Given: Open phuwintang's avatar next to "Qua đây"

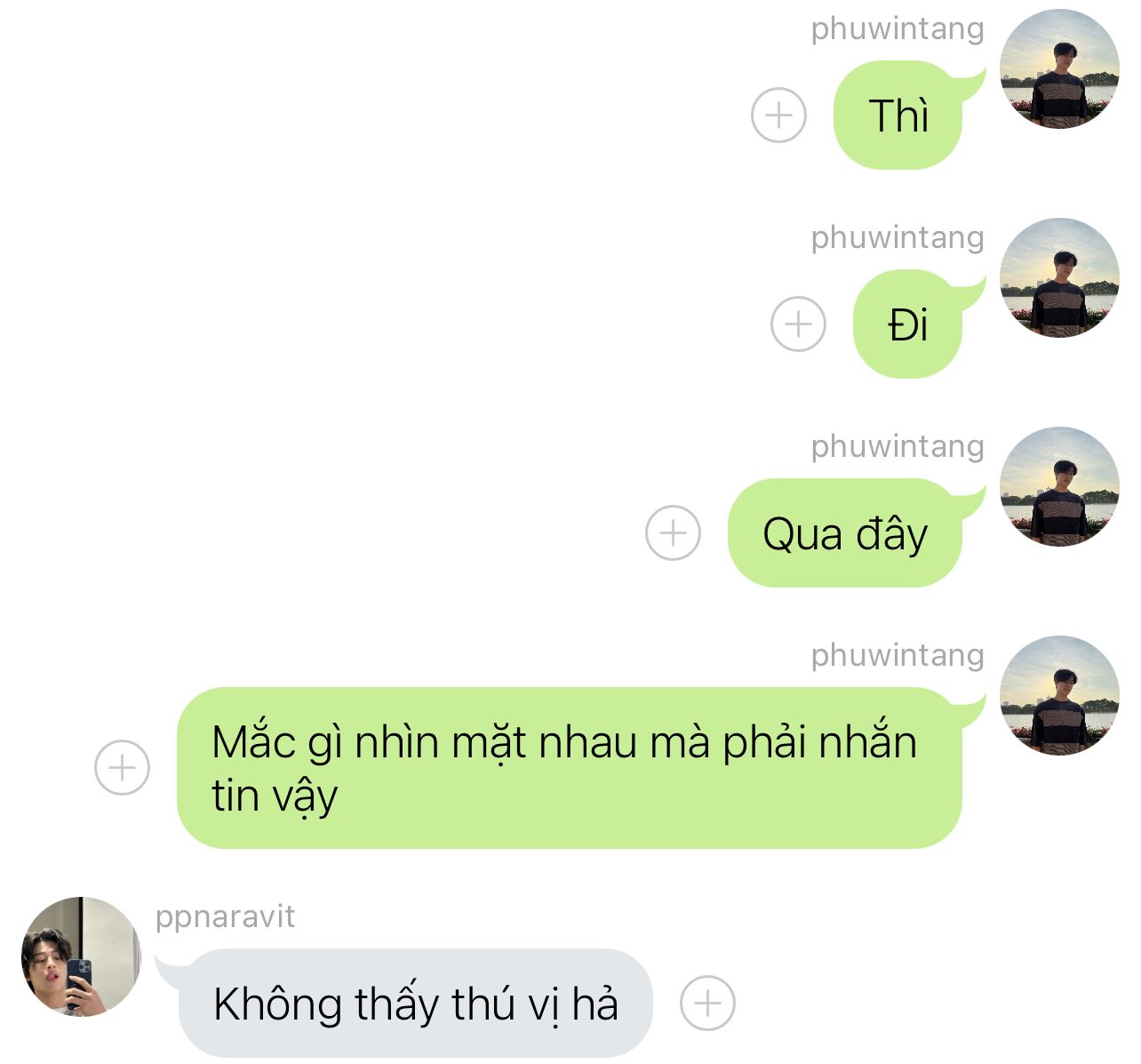Looking at the screenshot, I should 1059,487.
